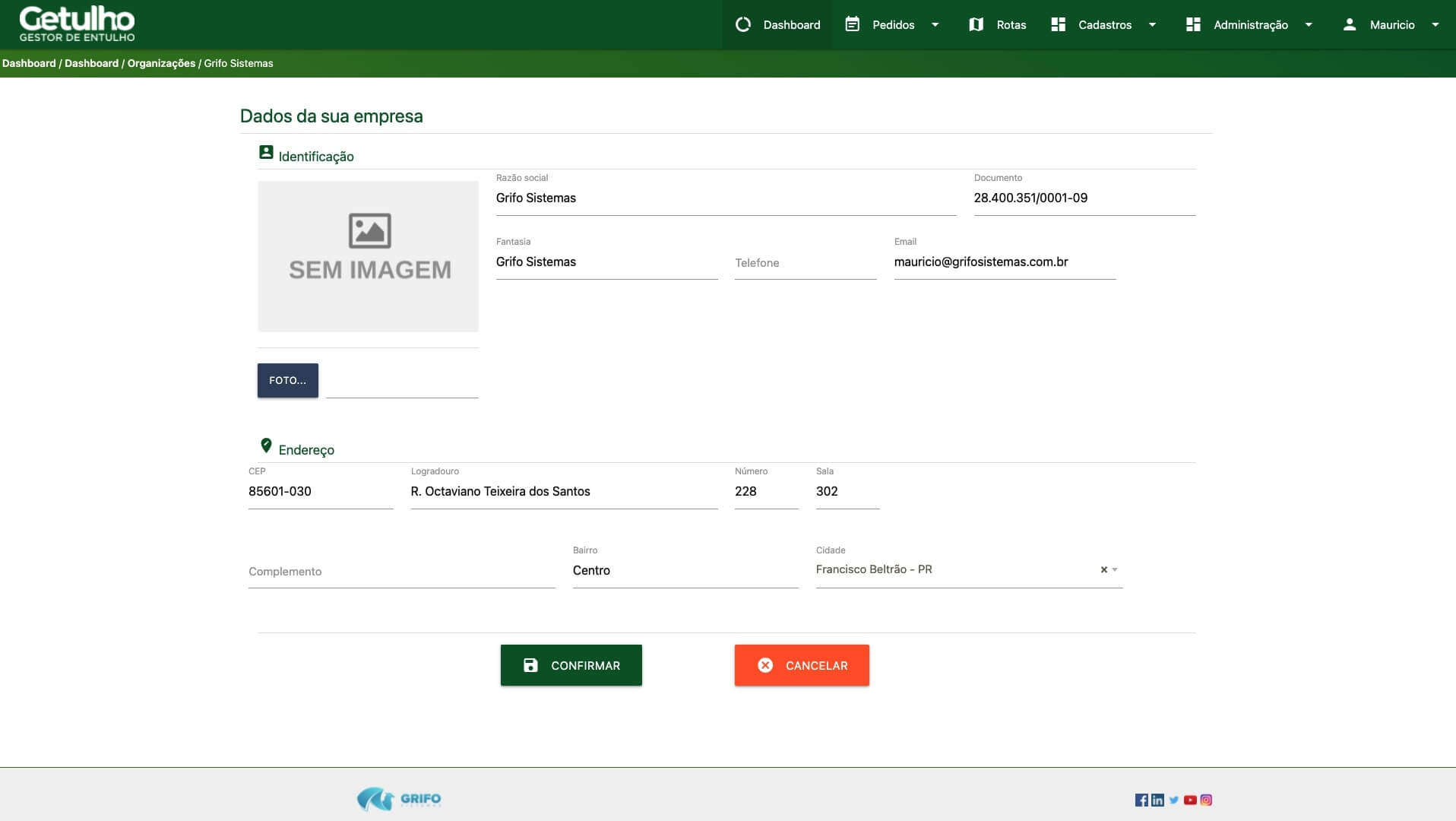Click the Grifo logo in the footer
1456x821 pixels.
click(x=399, y=799)
